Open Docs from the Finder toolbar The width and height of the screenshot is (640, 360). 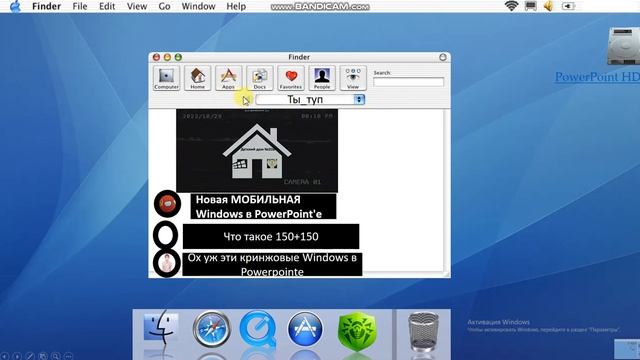(260, 78)
